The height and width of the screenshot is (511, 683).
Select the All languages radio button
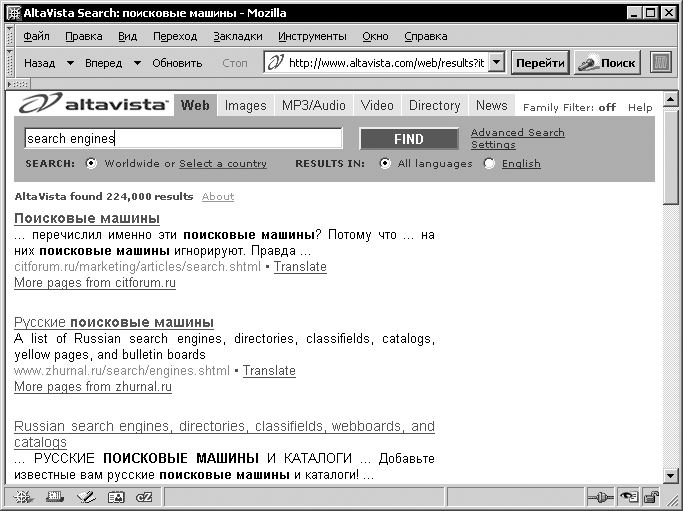pyautogui.click(x=385, y=163)
